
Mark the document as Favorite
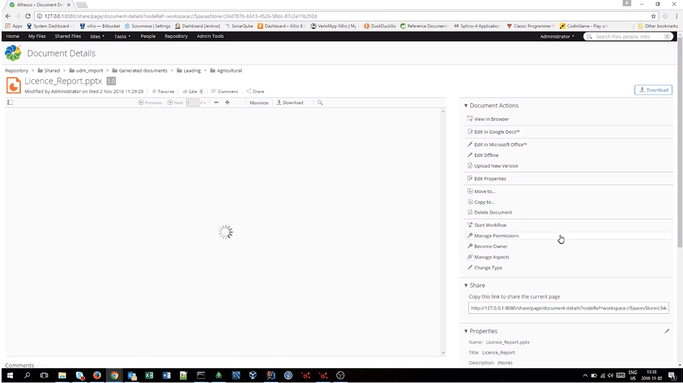[x=163, y=92]
